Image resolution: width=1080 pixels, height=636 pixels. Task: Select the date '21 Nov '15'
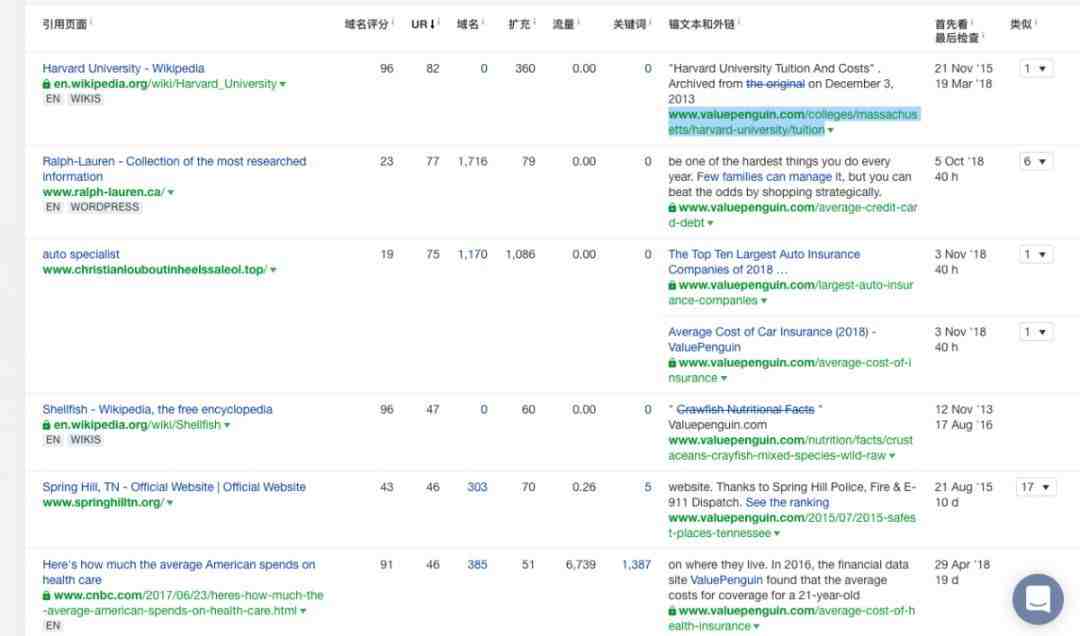click(x=964, y=68)
